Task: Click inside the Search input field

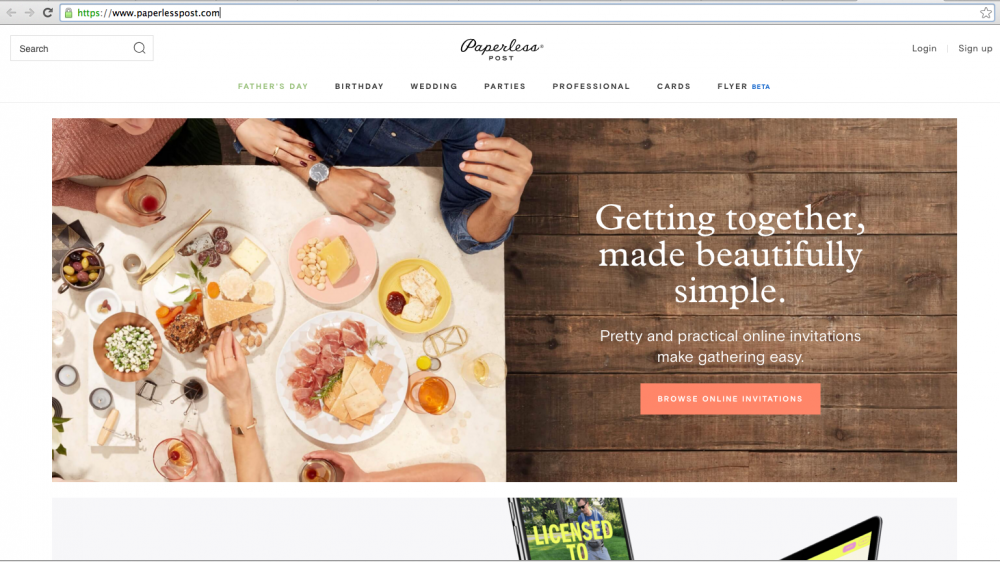Action: click(x=73, y=48)
